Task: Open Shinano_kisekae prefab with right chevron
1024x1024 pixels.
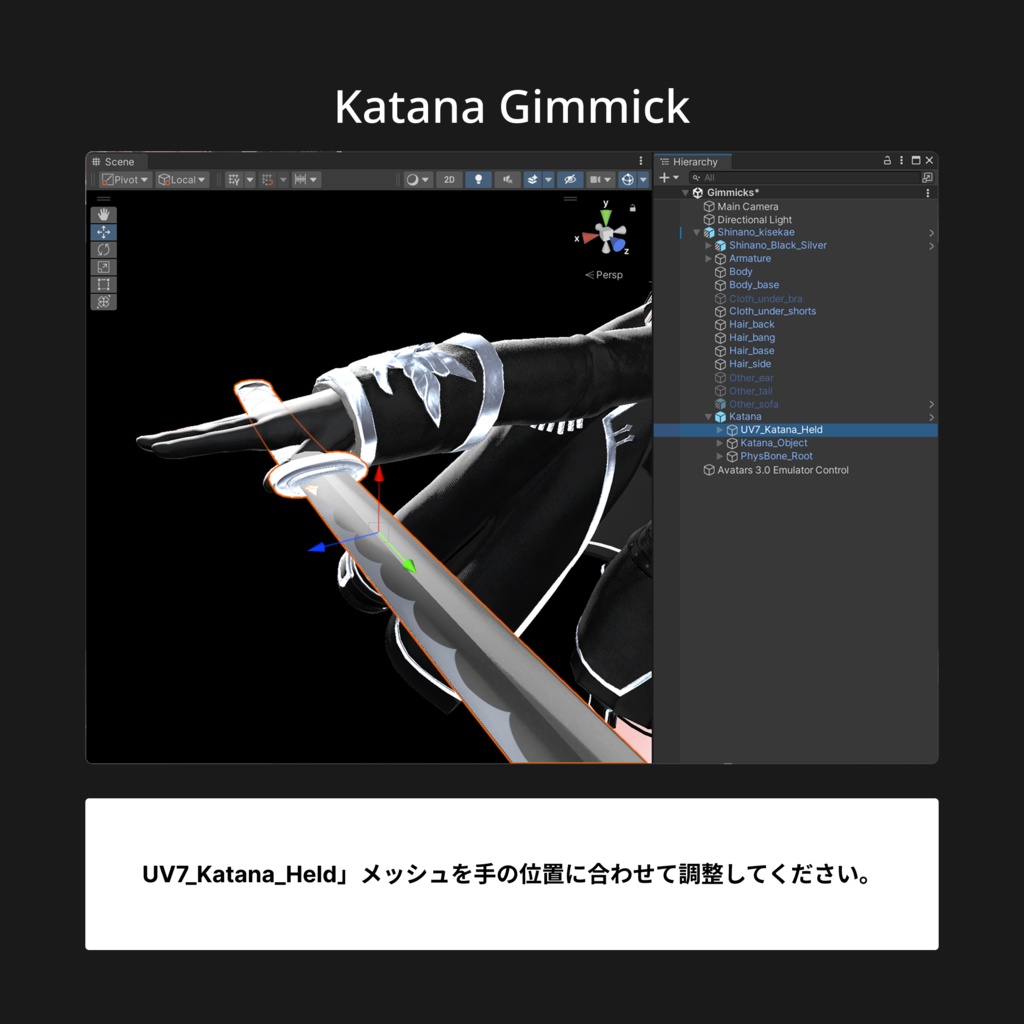Action: point(931,233)
